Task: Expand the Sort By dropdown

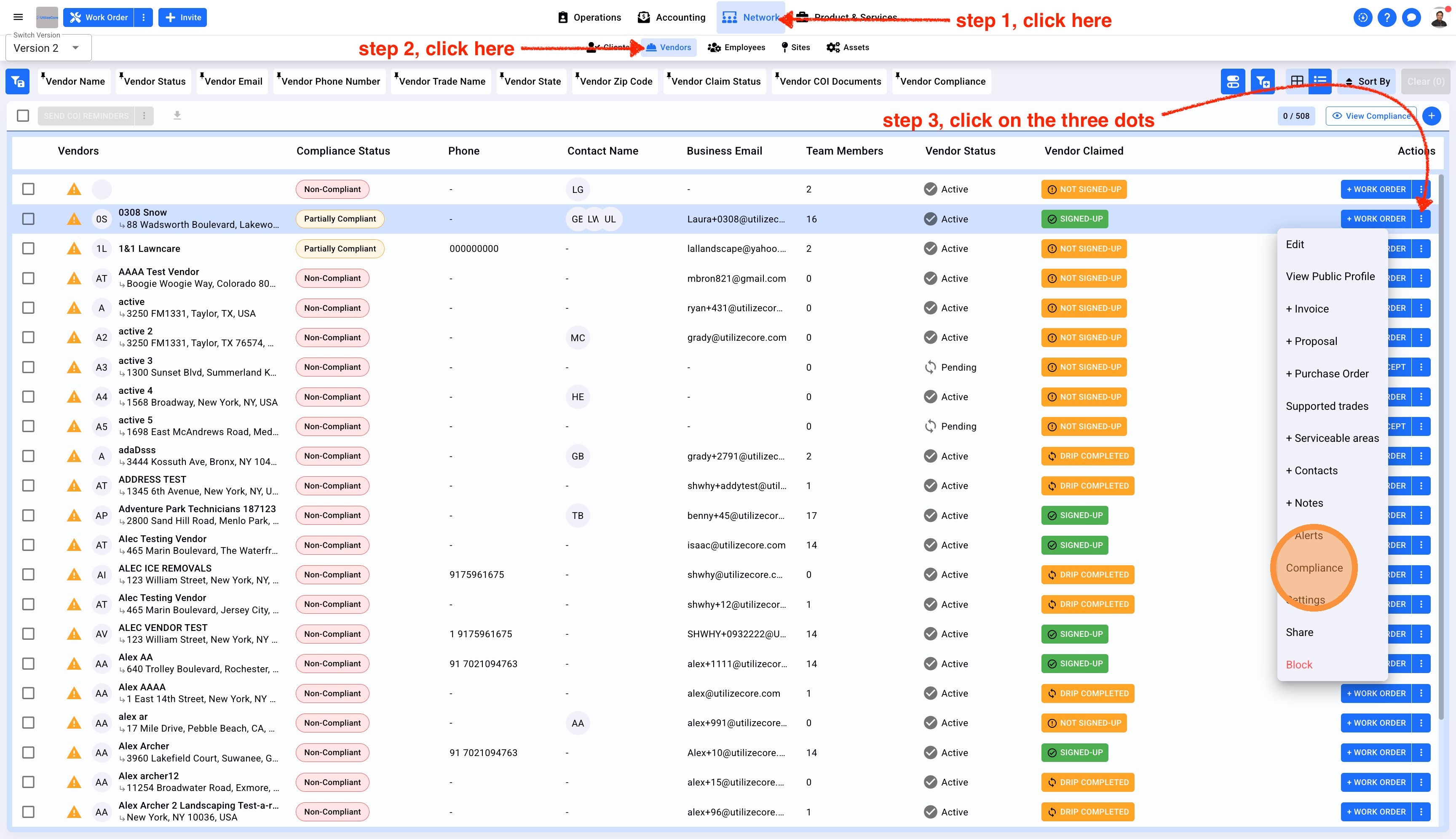Action: pyautogui.click(x=1367, y=81)
